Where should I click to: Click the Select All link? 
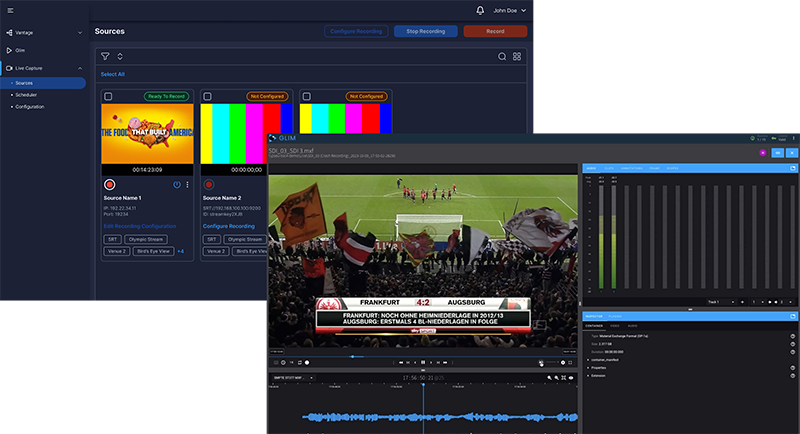click(112, 74)
